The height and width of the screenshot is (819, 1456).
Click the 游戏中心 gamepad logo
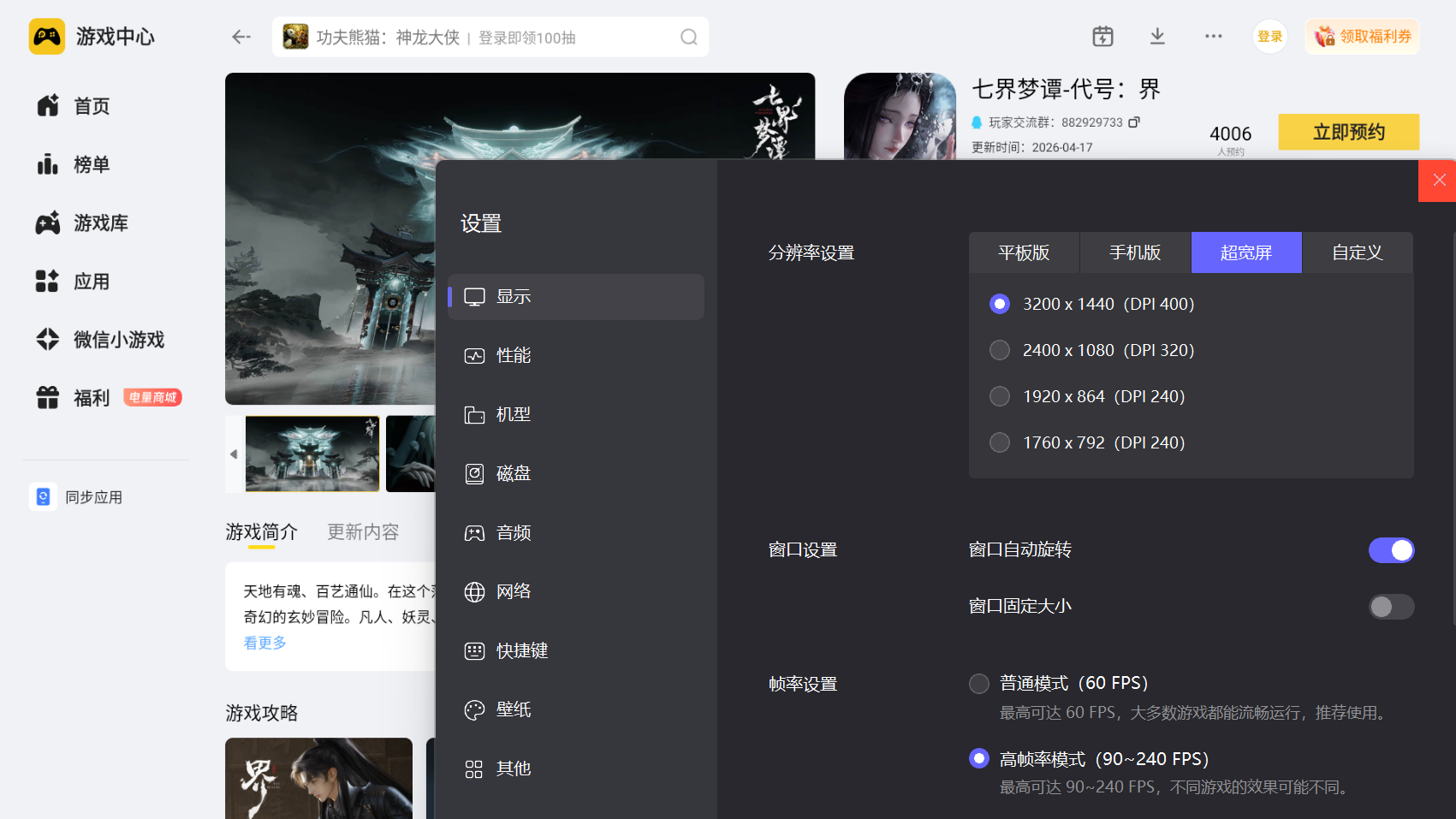click(47, 37)
